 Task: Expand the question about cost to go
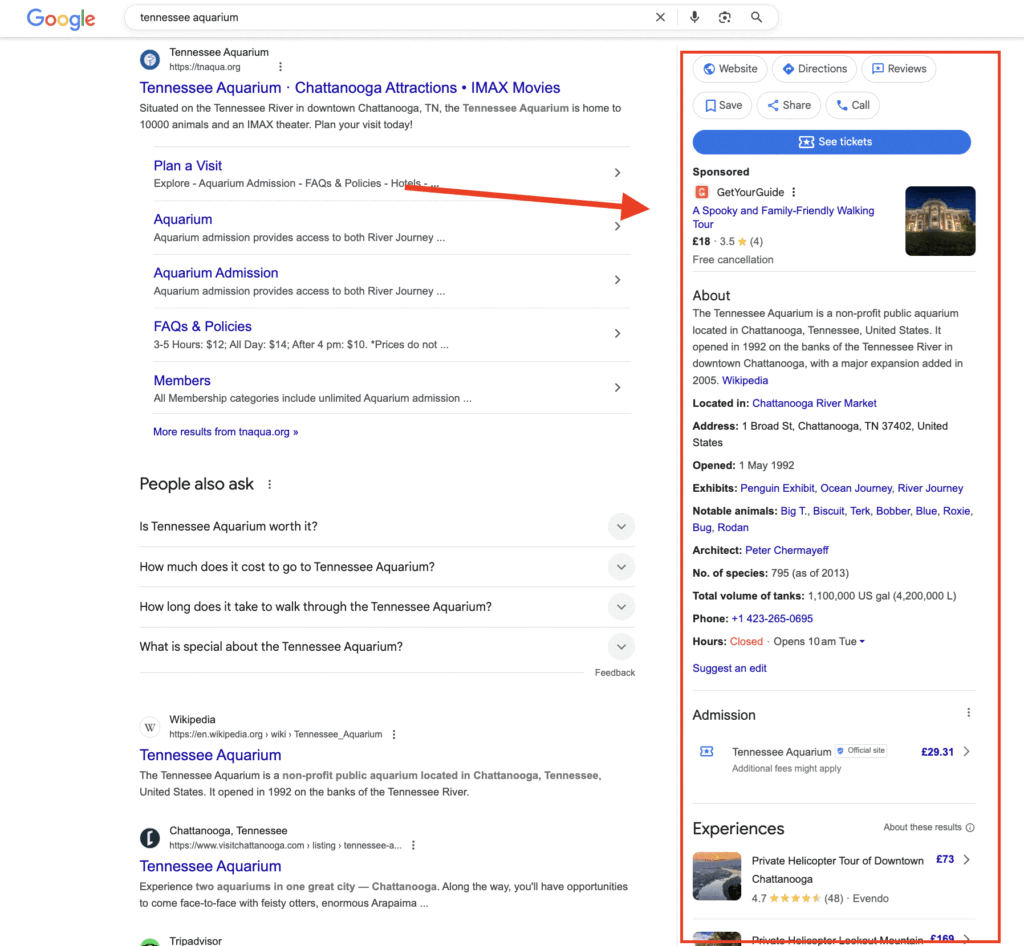621,567
